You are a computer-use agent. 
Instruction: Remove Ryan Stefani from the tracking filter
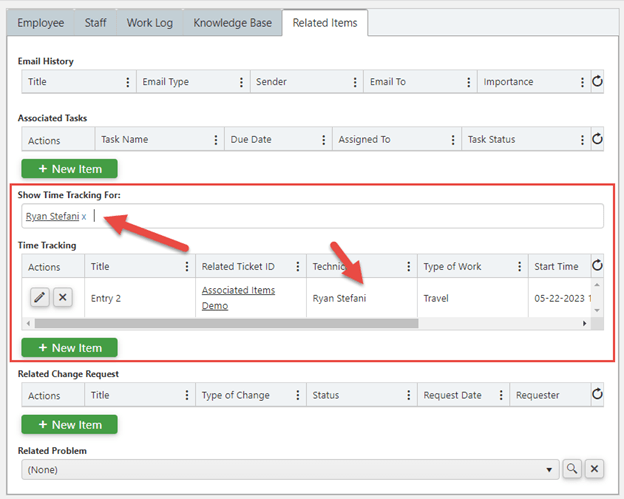84,217
